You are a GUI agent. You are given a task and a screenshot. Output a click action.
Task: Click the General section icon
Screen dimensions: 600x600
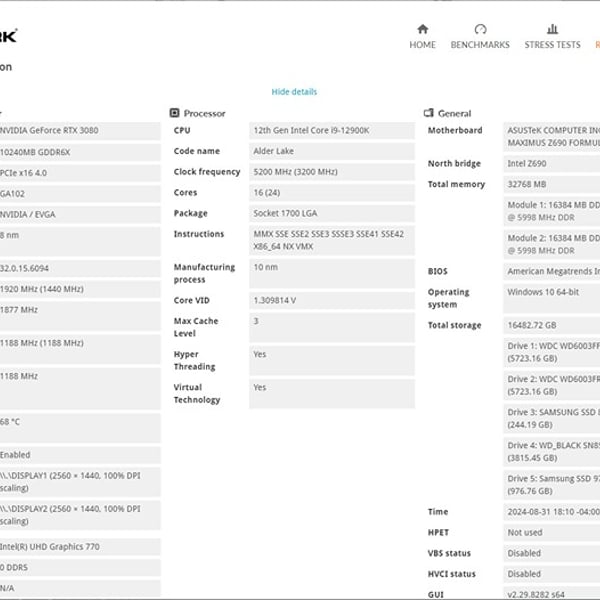429,113
